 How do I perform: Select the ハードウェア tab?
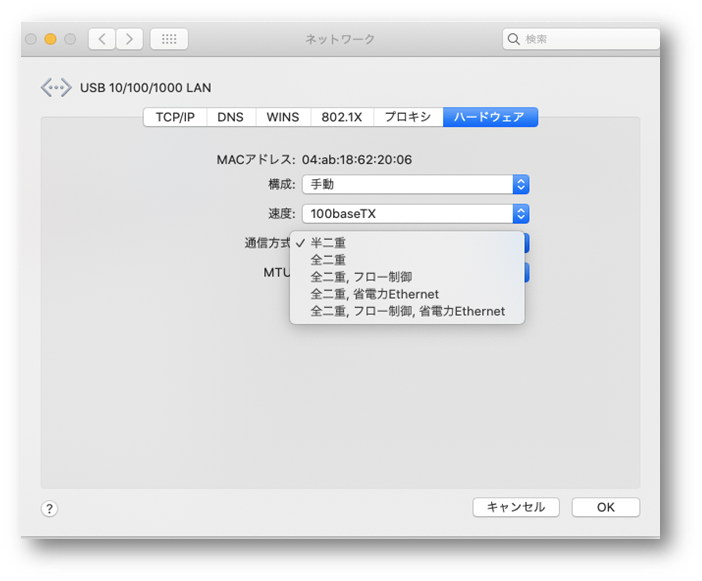click(x=490, y=117)
